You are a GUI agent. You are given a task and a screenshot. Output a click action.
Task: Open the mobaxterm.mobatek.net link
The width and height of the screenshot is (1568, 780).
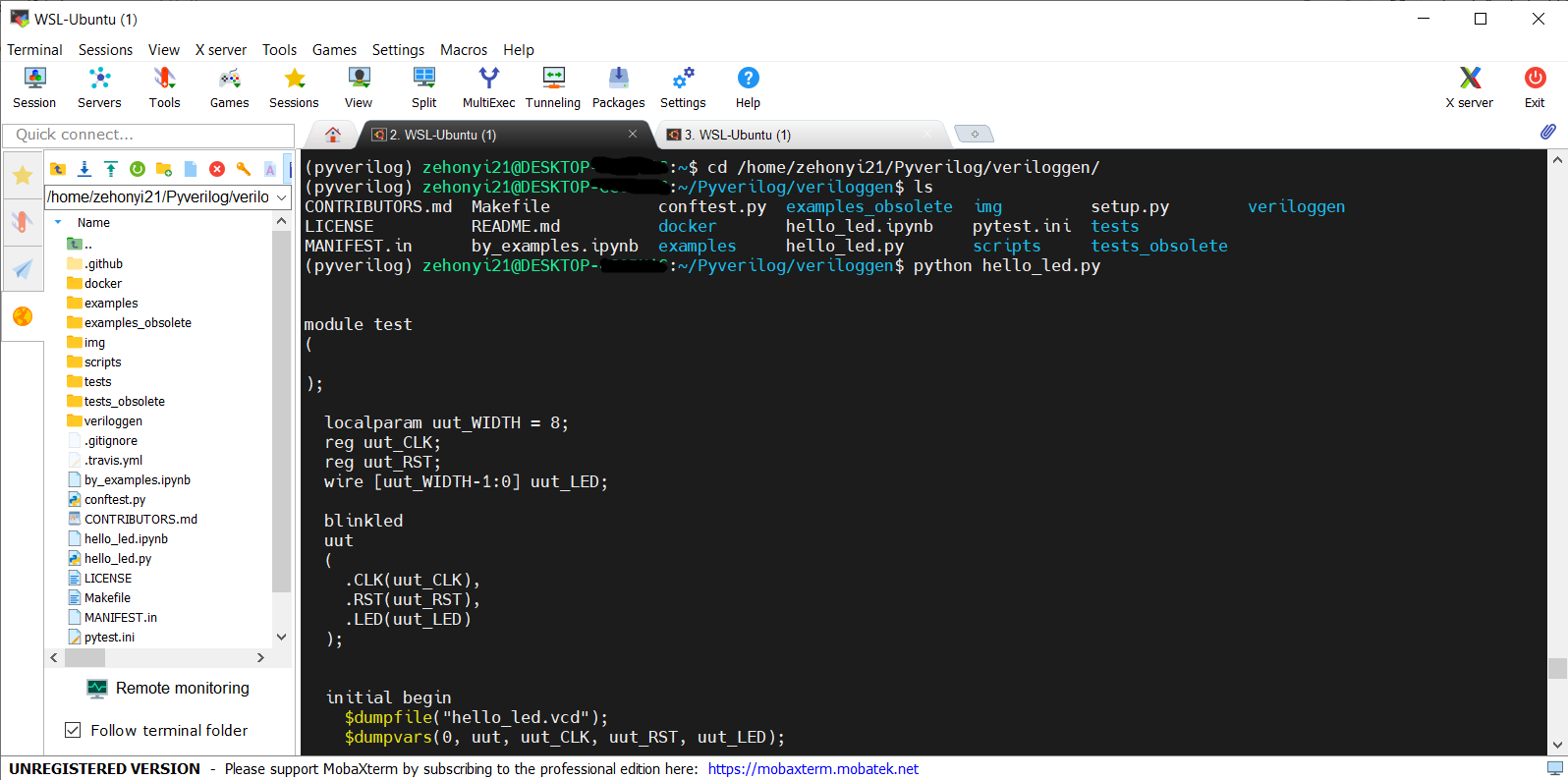(813, 769)
